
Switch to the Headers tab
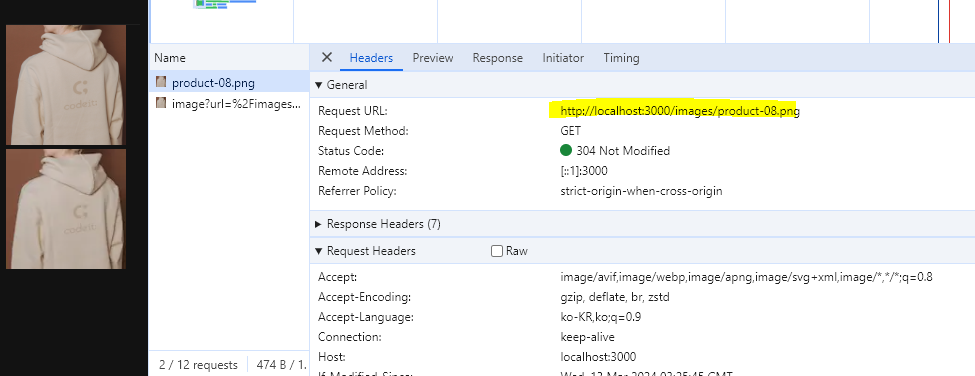click(371, 58)
